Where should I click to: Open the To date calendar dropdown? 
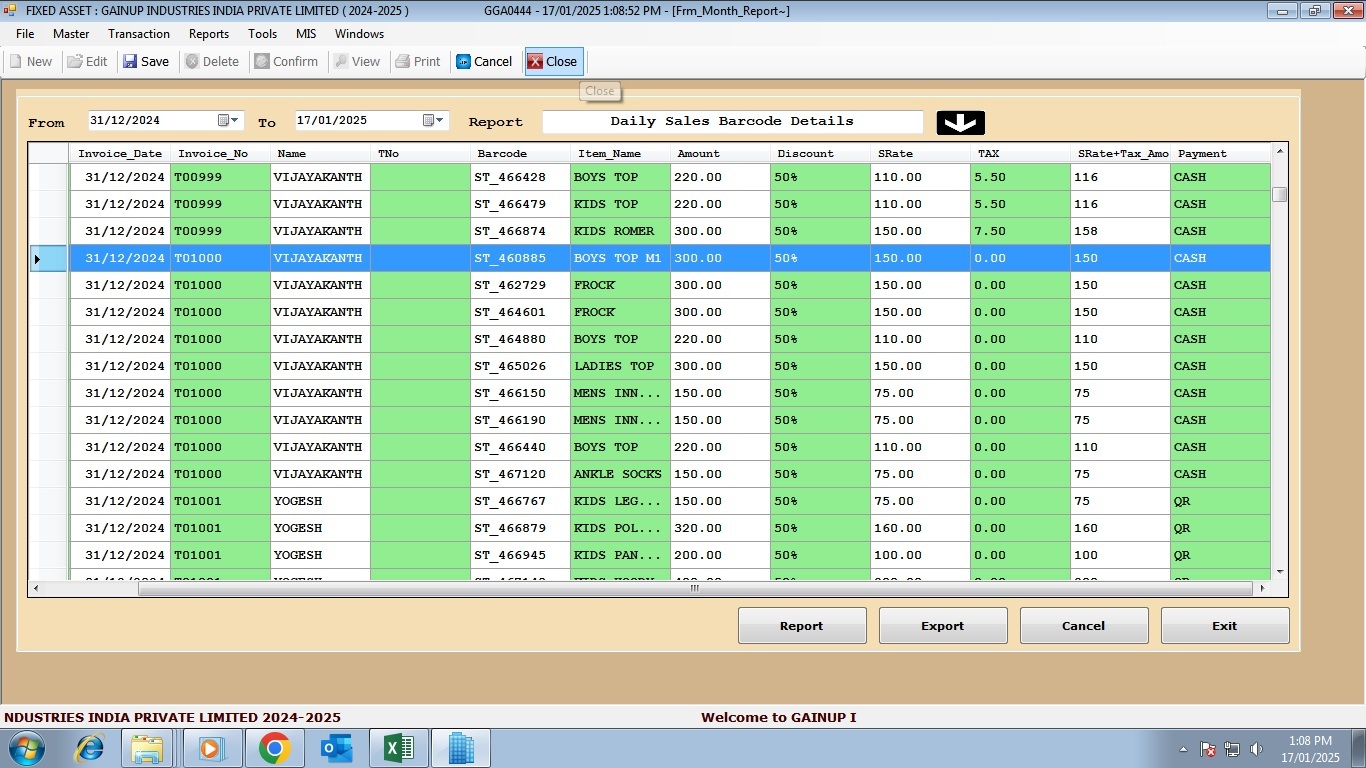(x=434, y=121)
